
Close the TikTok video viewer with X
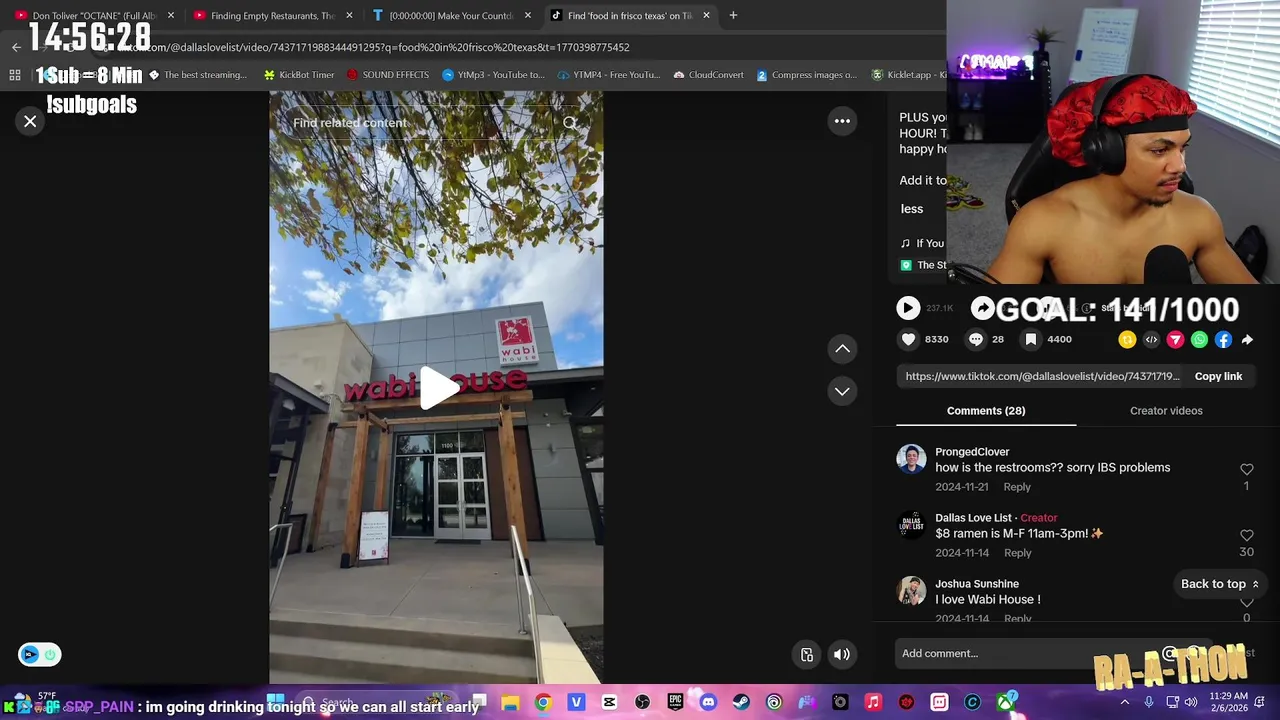click(30, 121)
